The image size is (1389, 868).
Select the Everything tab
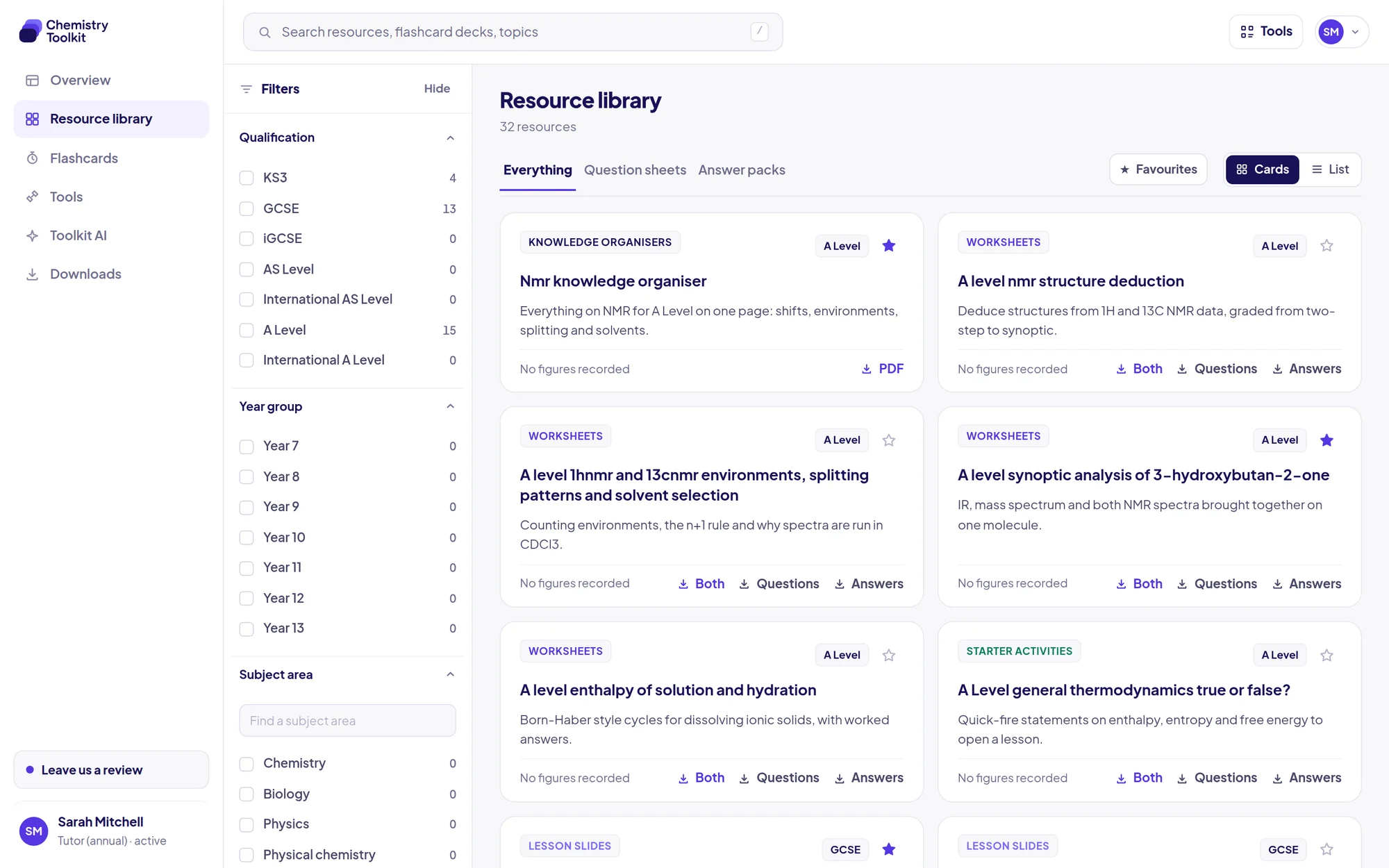(x=538, y=170)
